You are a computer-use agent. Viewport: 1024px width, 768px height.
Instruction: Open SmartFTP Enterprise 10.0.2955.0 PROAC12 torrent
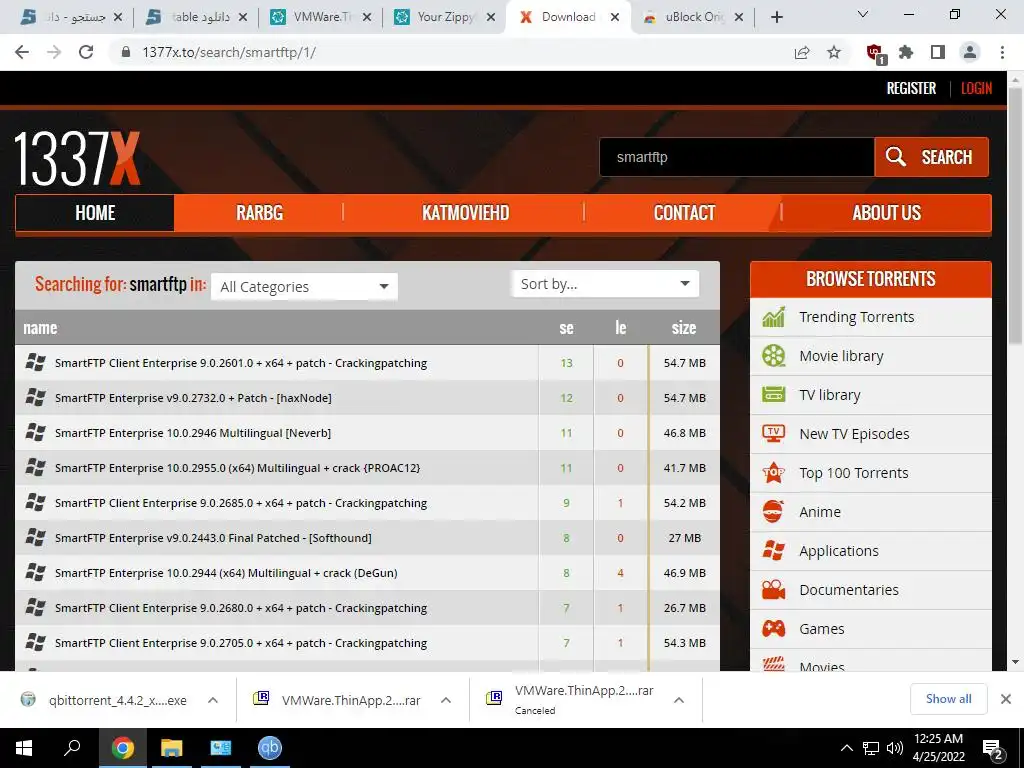coord(238,468)
